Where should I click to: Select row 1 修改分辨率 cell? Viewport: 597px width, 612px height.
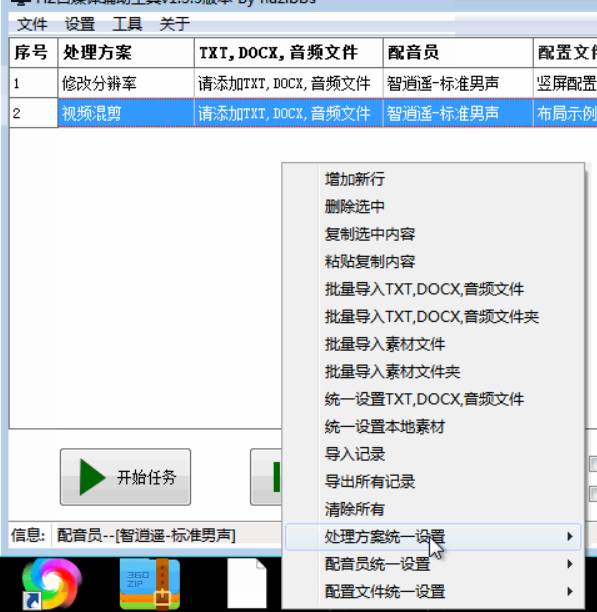click(x=126, y=83)
